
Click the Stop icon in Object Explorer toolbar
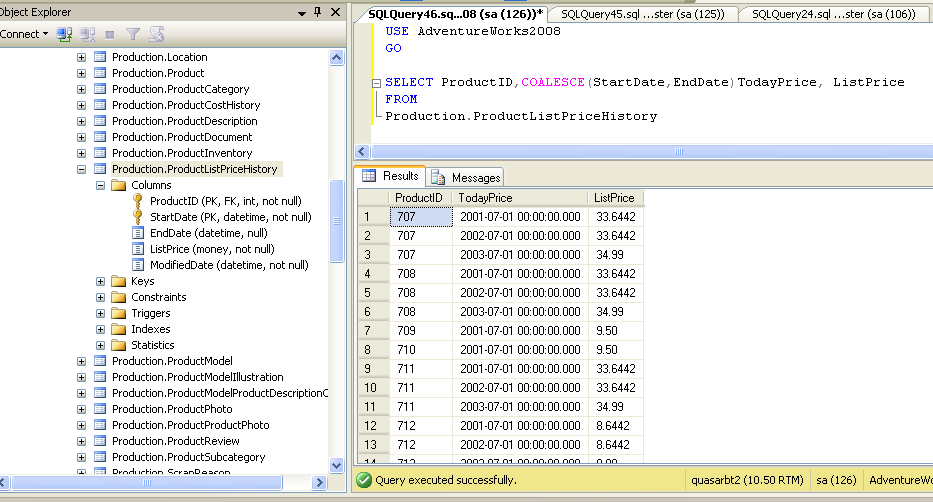point(109,34)
